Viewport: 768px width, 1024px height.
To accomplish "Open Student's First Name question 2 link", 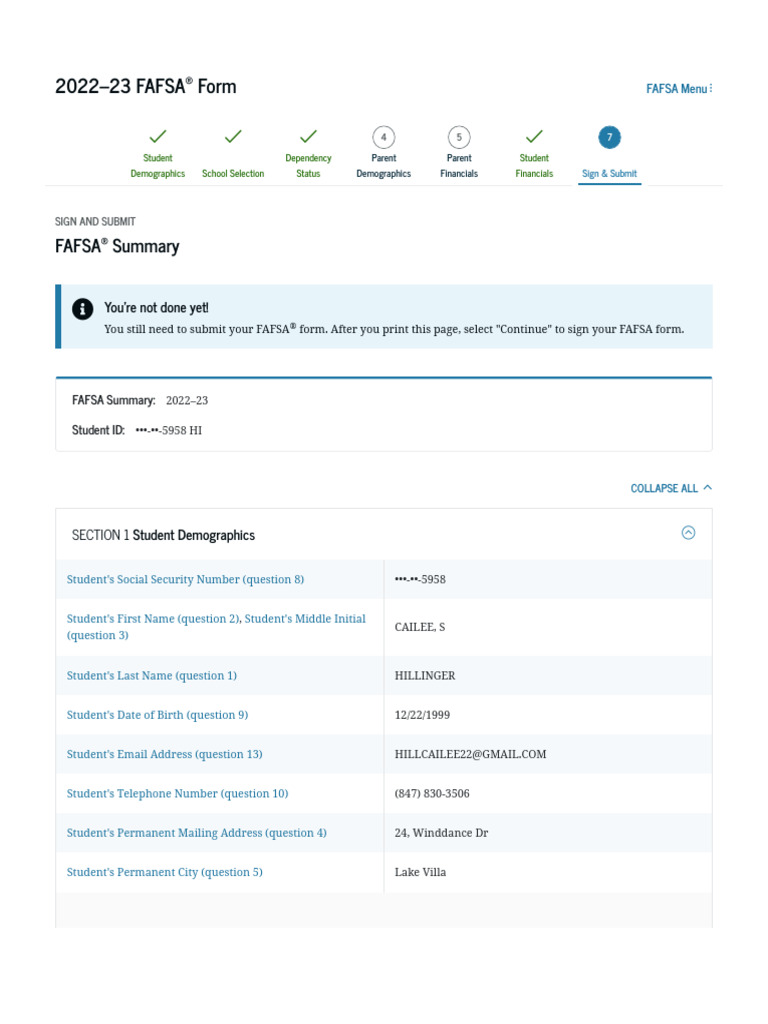I will 153,618.
